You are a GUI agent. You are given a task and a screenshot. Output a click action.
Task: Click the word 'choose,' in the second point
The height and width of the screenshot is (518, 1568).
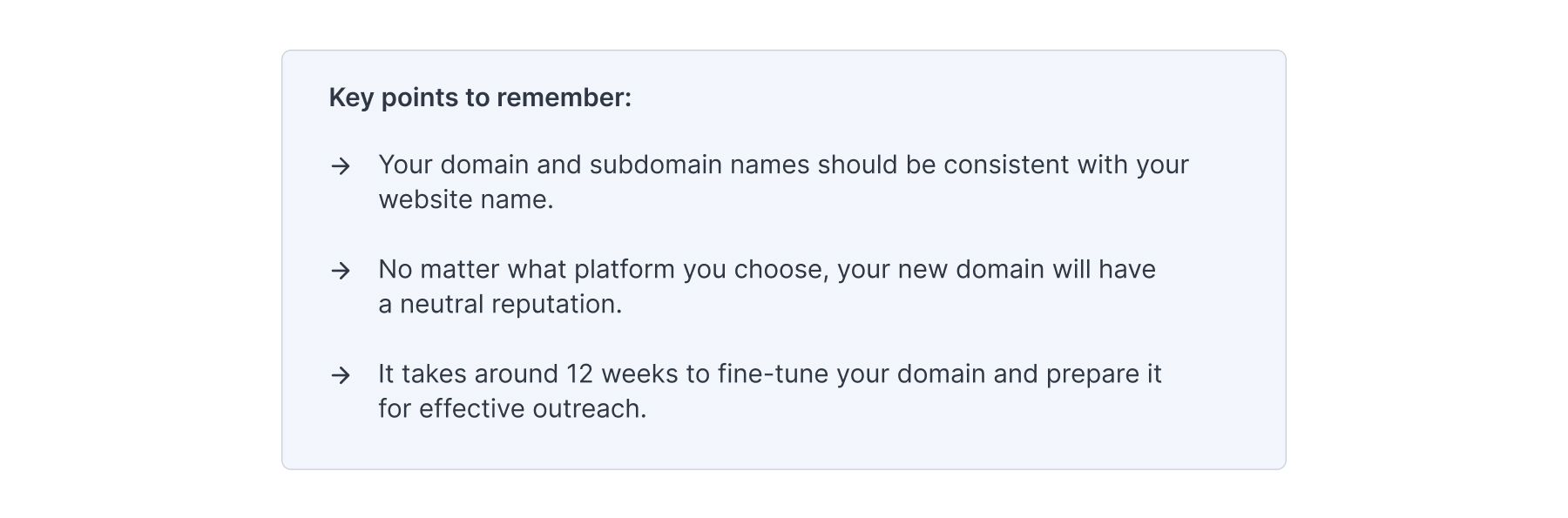[x=781, y=269]
